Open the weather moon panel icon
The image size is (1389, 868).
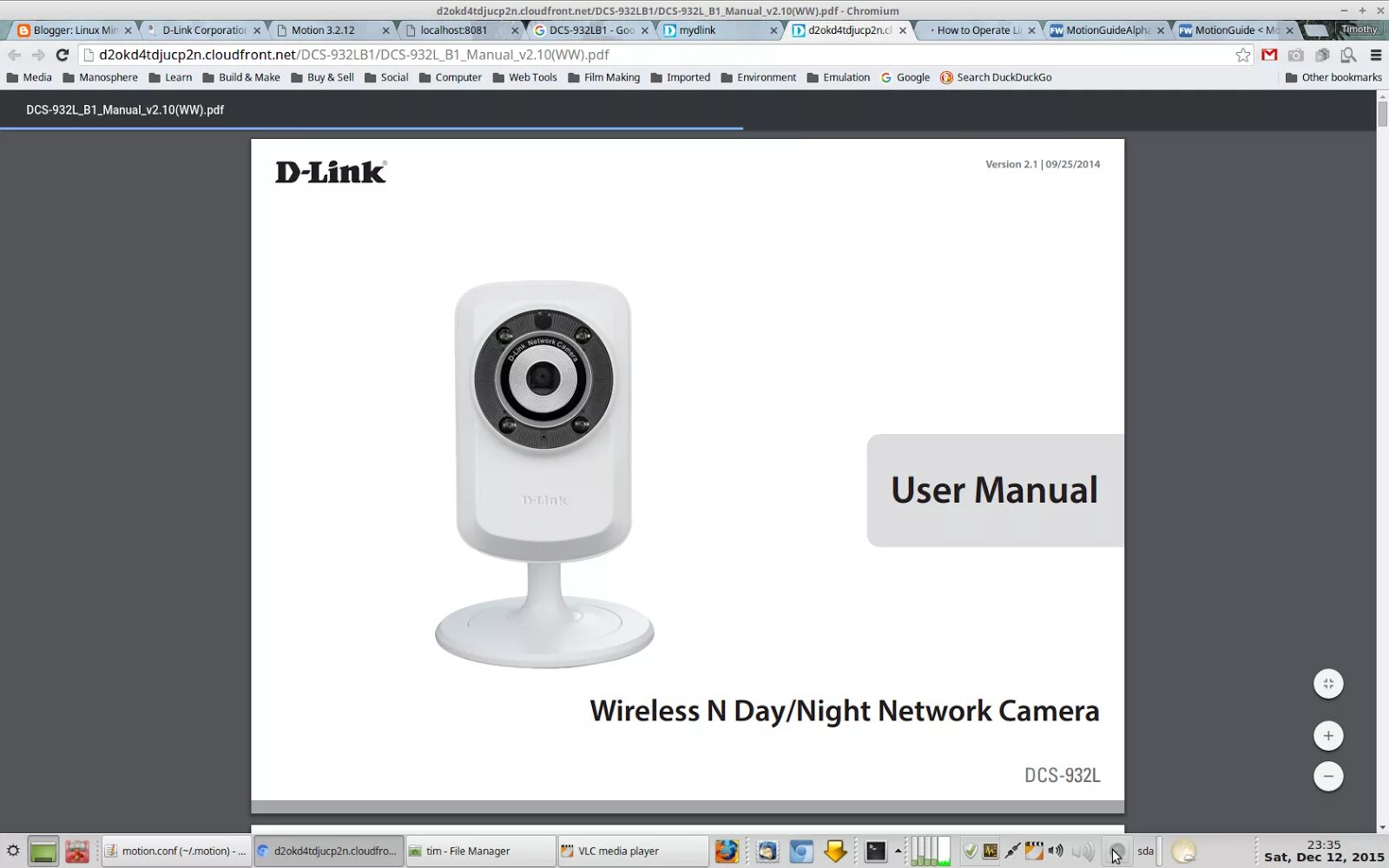(1184, 852)
